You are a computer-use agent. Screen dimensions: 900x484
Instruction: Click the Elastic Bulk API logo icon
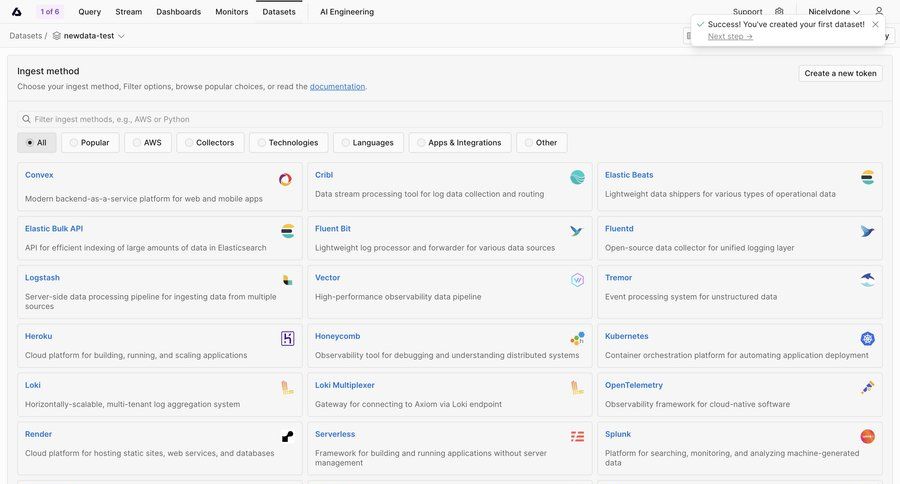click(x=288, y=231)
